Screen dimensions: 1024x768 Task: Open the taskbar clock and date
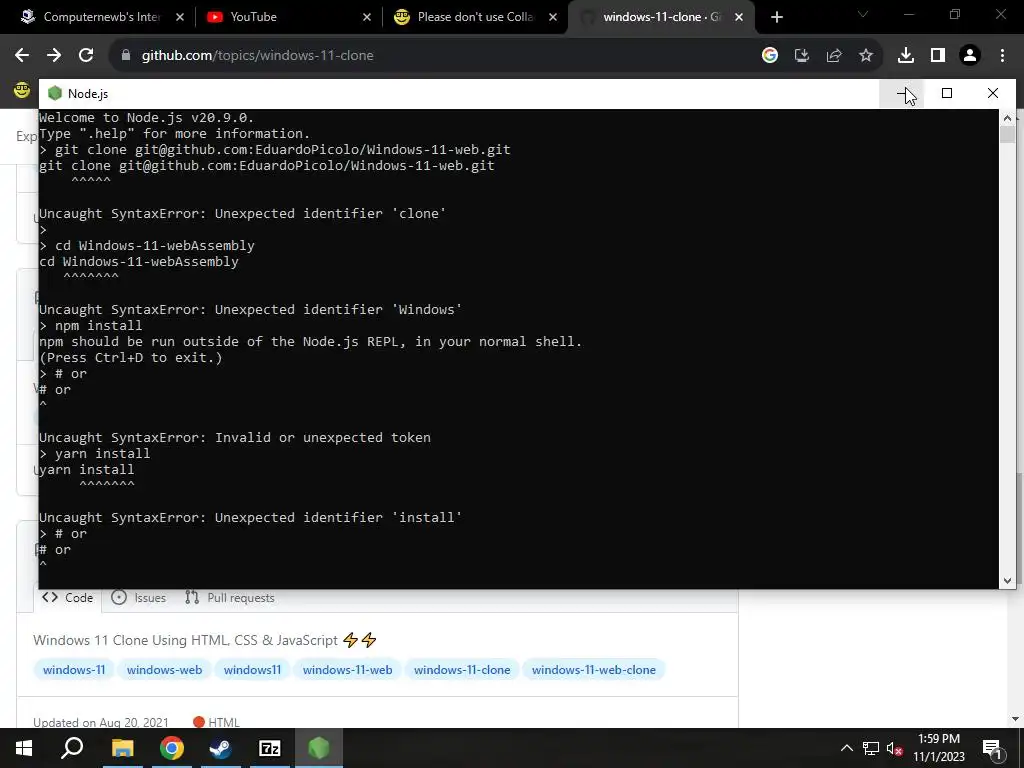[x=938, y=748]
